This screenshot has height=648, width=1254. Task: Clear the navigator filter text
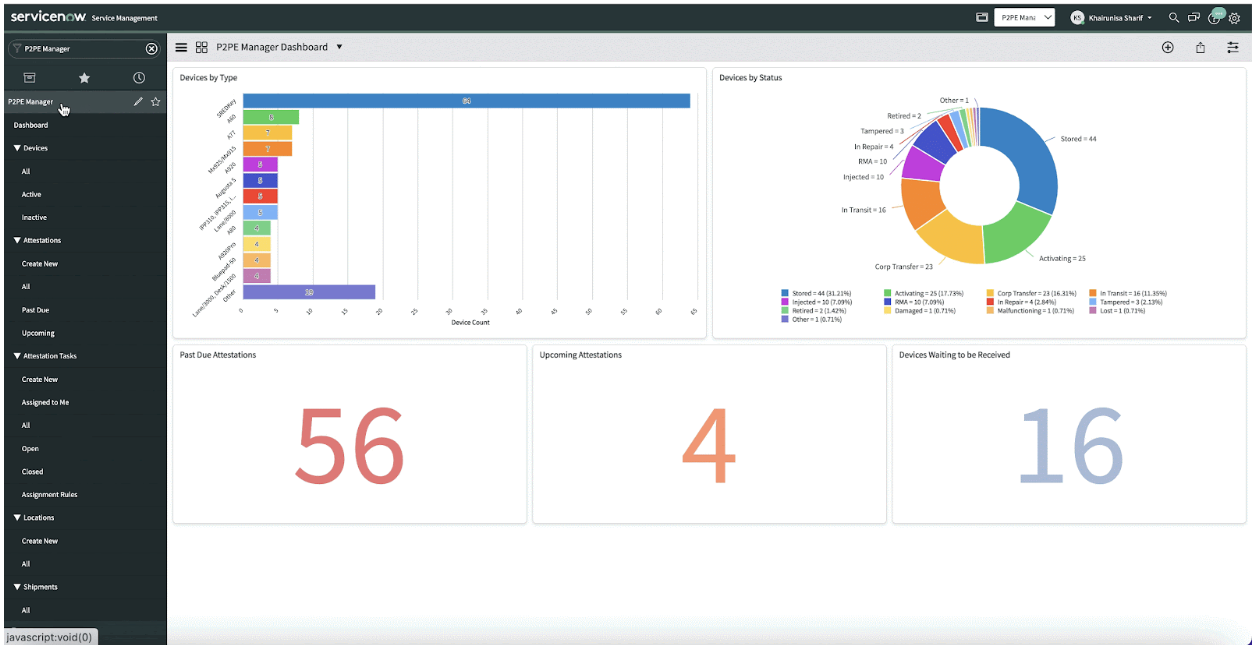[151, 48]
